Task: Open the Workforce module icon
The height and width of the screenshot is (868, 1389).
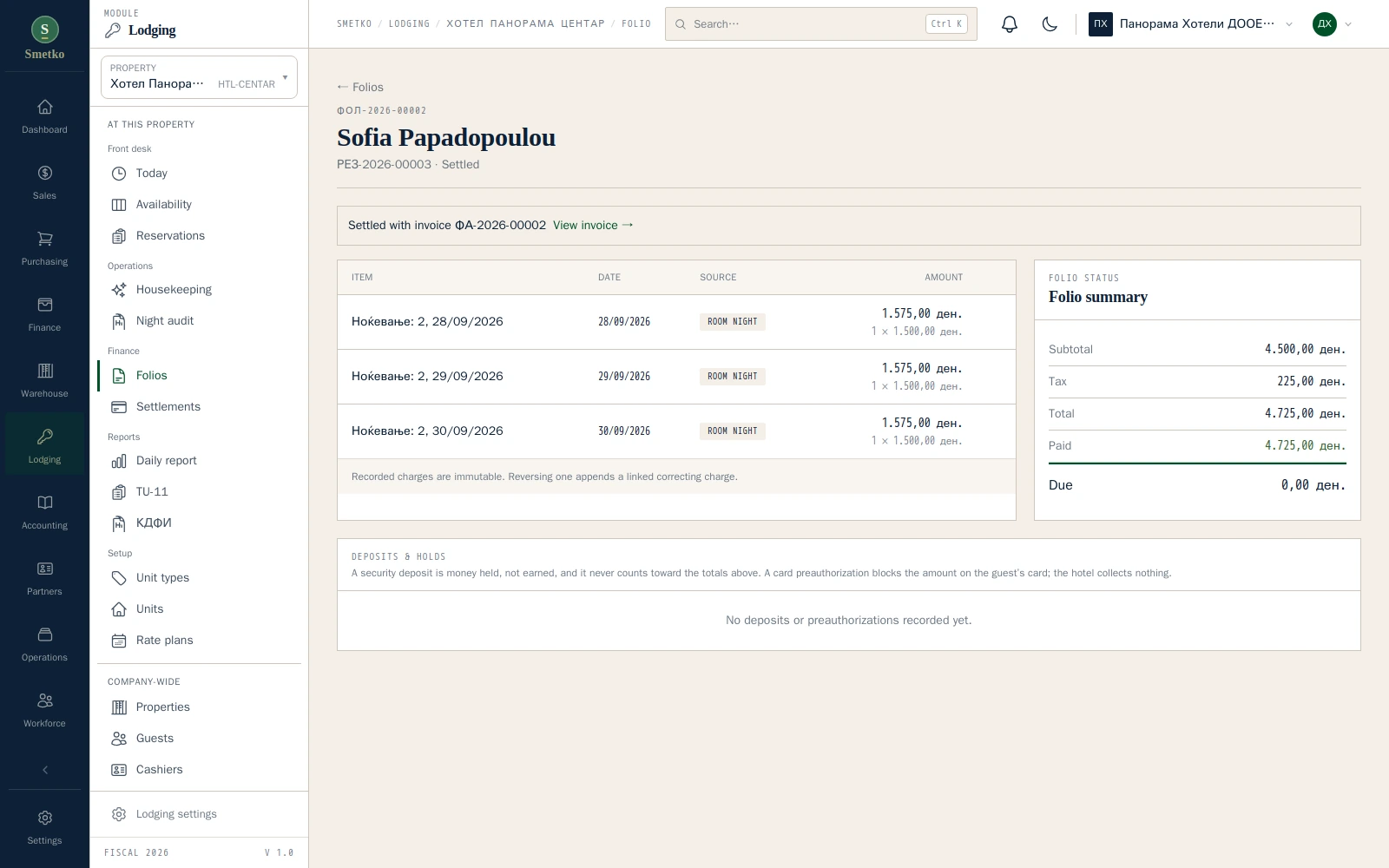Action: click(x=44, y=711)
